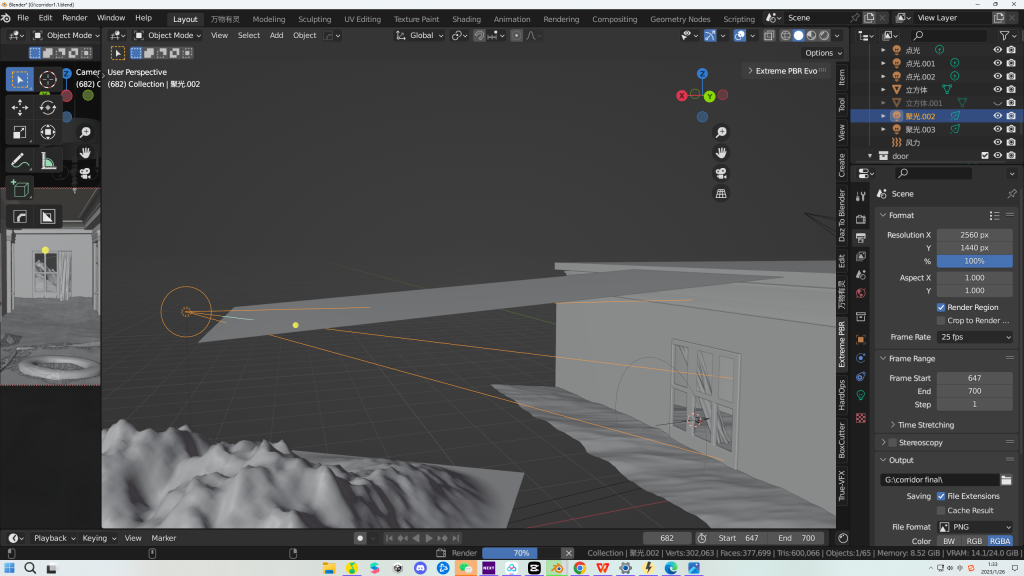Viewport: 1024px width, 576px height.
Task: Open the Scene properties tab
Action: pos(861,275)
